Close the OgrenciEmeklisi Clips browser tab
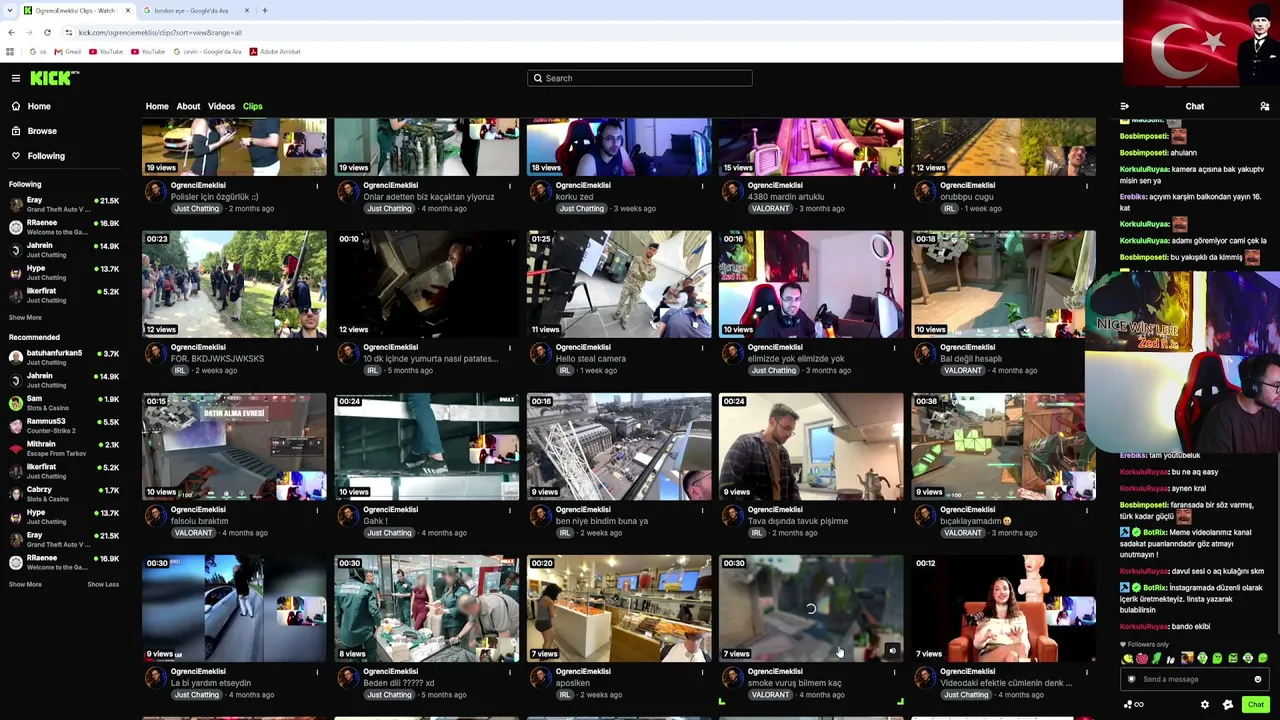Screen dimensions: 1280x720 click(128, 10)
